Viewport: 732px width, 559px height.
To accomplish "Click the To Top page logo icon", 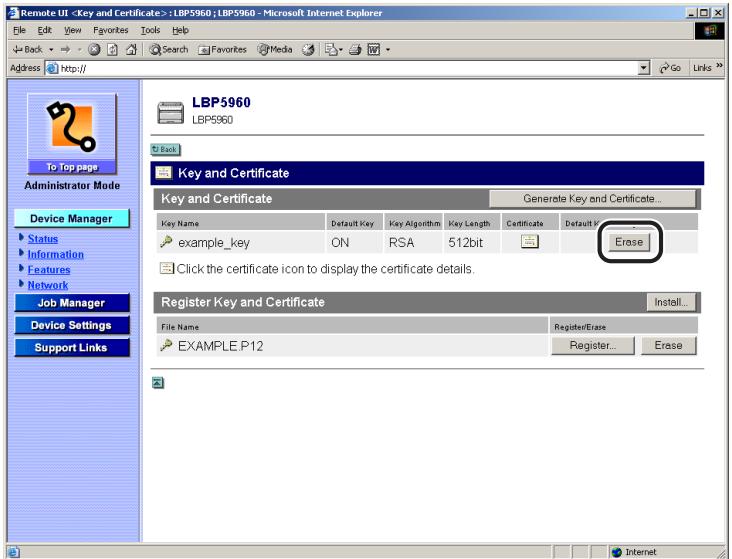I will coord(72,133).
